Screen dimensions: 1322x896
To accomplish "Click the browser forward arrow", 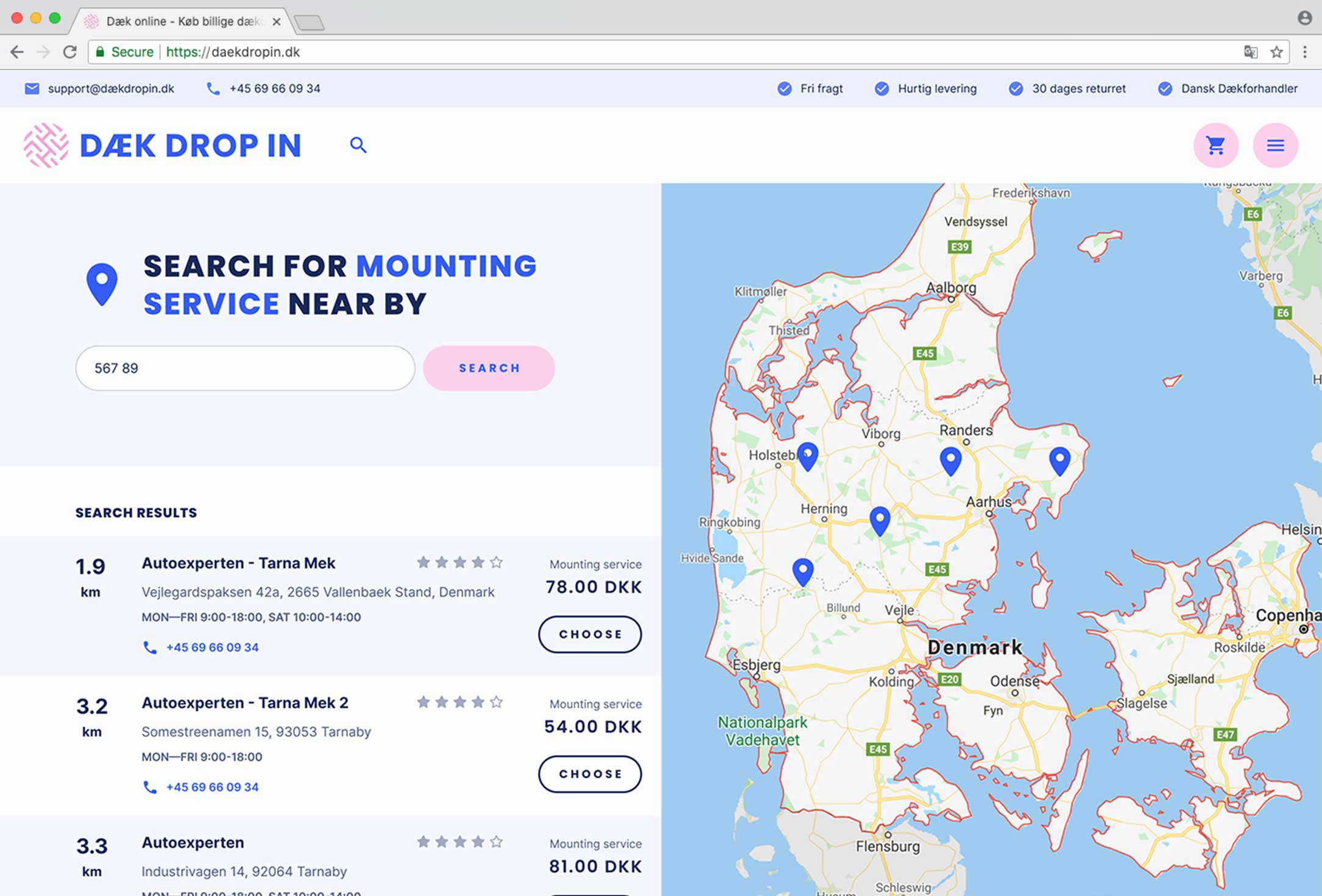I will click(43, 52).
